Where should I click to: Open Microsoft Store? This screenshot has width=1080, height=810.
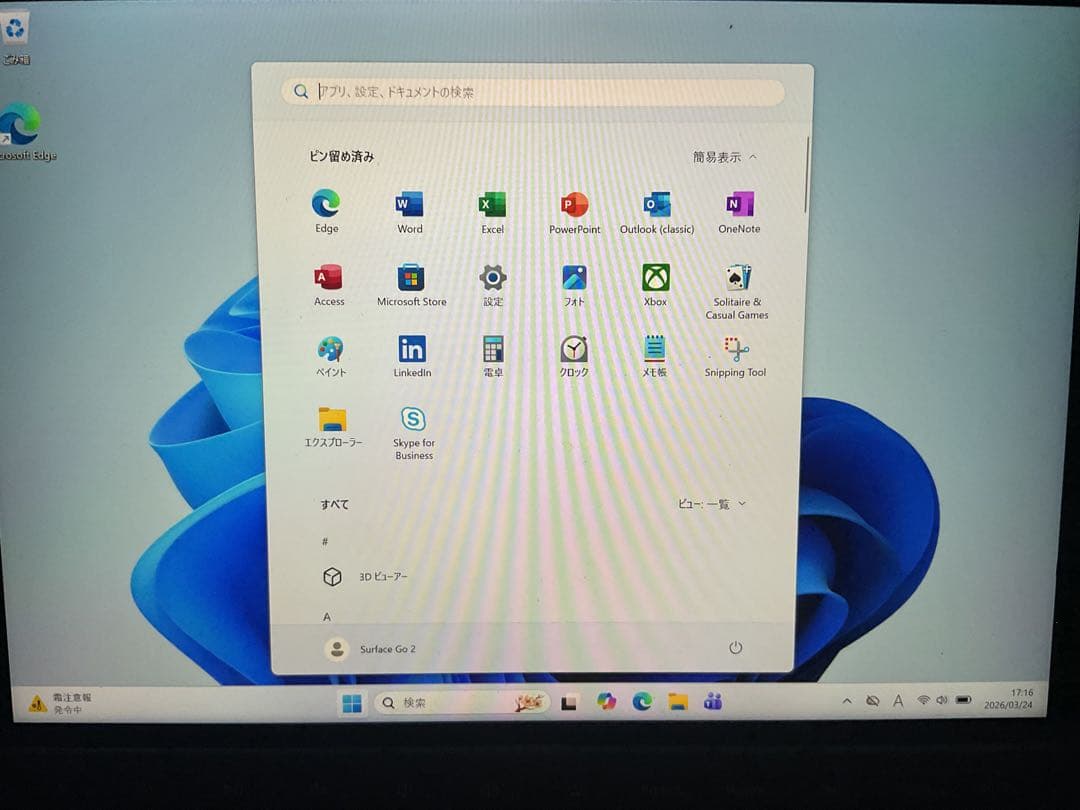point(411,284)
